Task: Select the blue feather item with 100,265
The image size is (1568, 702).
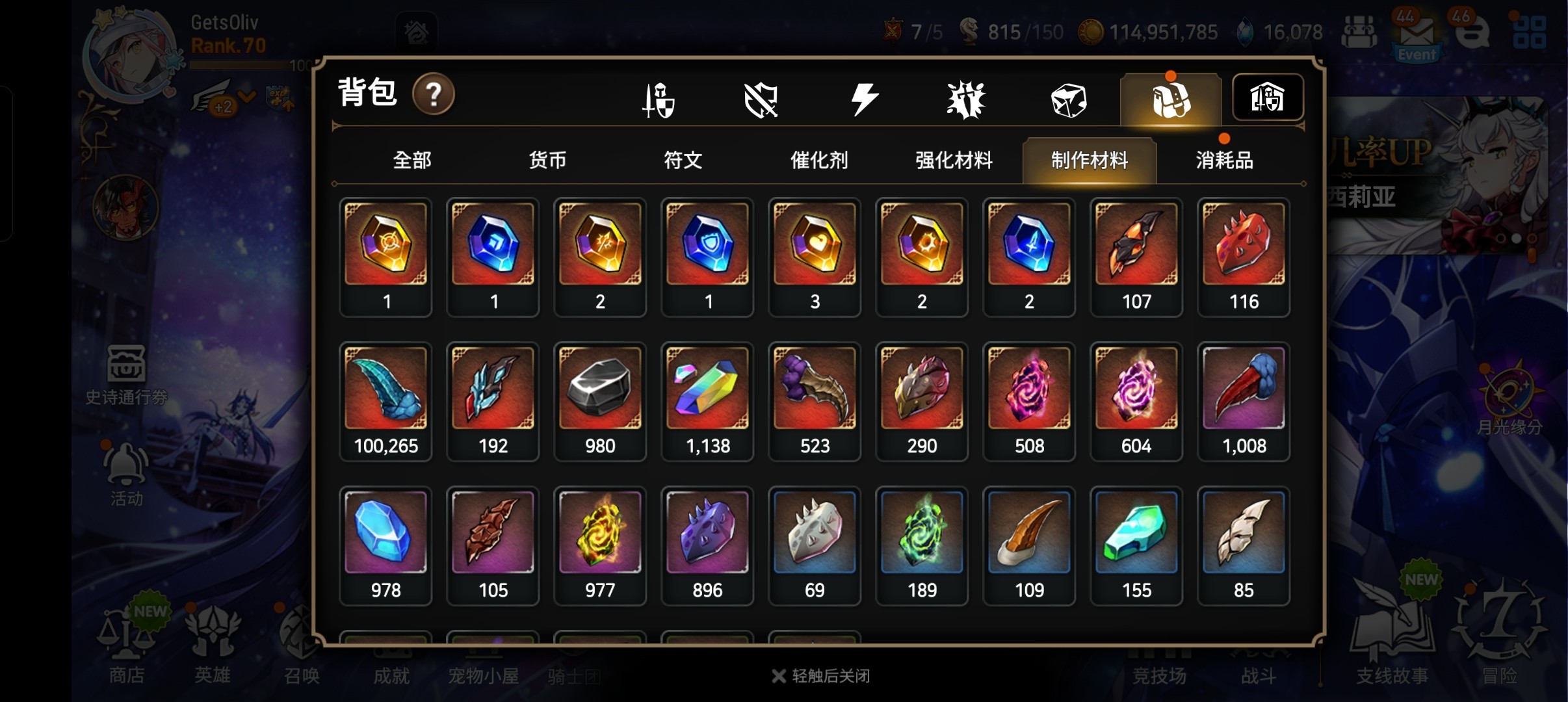Action: (x=385, y=402)
